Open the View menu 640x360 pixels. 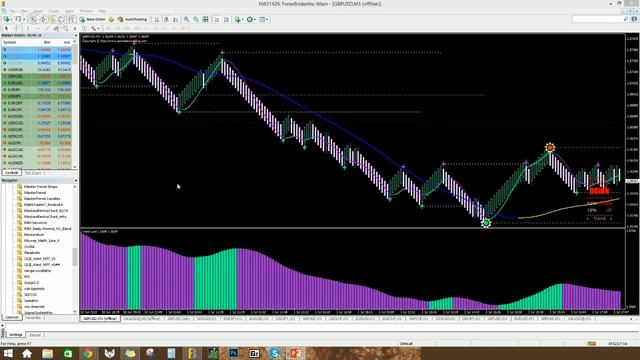click(x=24, y=11)
